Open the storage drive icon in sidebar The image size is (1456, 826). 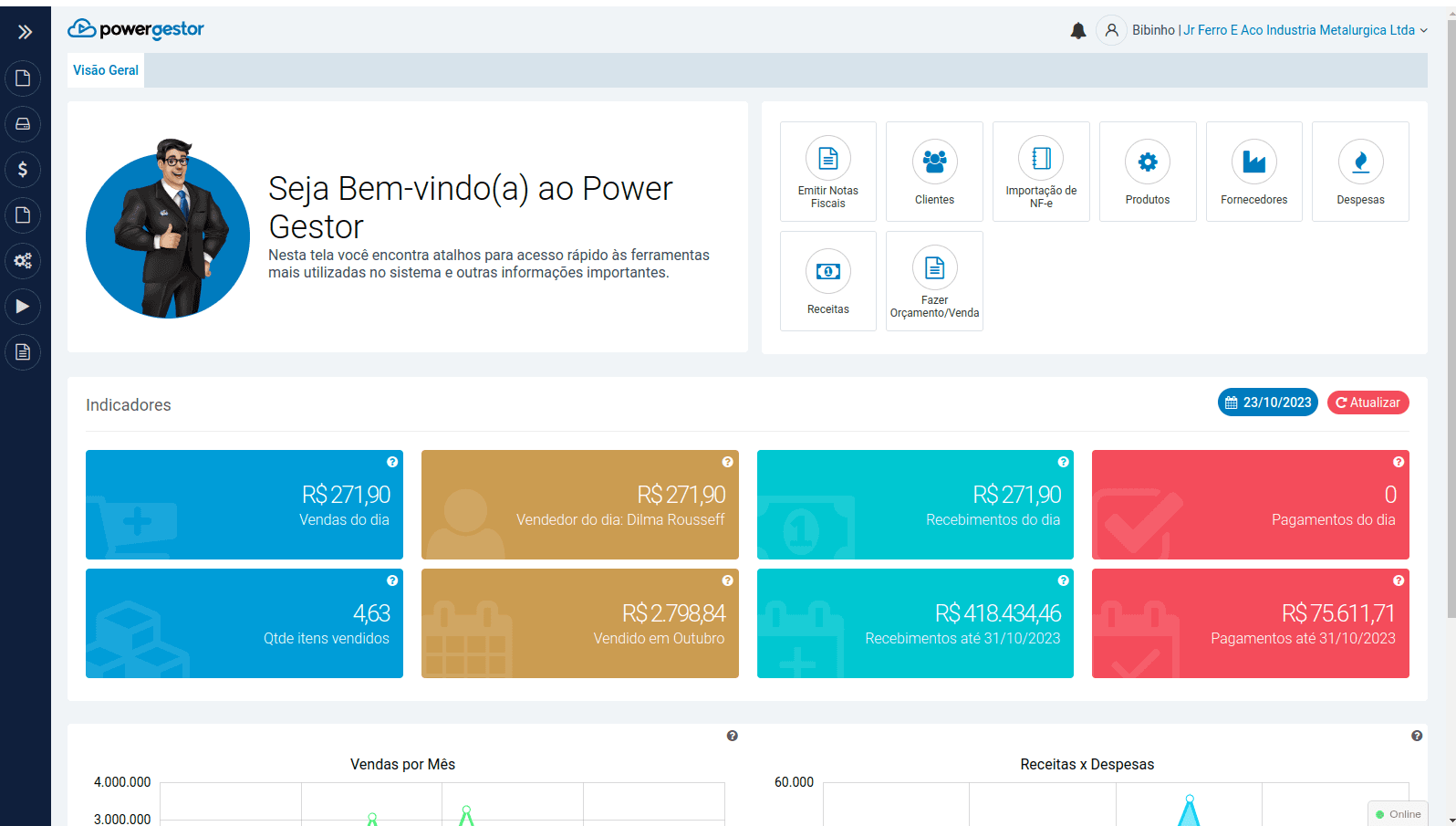tap(23, 124)
